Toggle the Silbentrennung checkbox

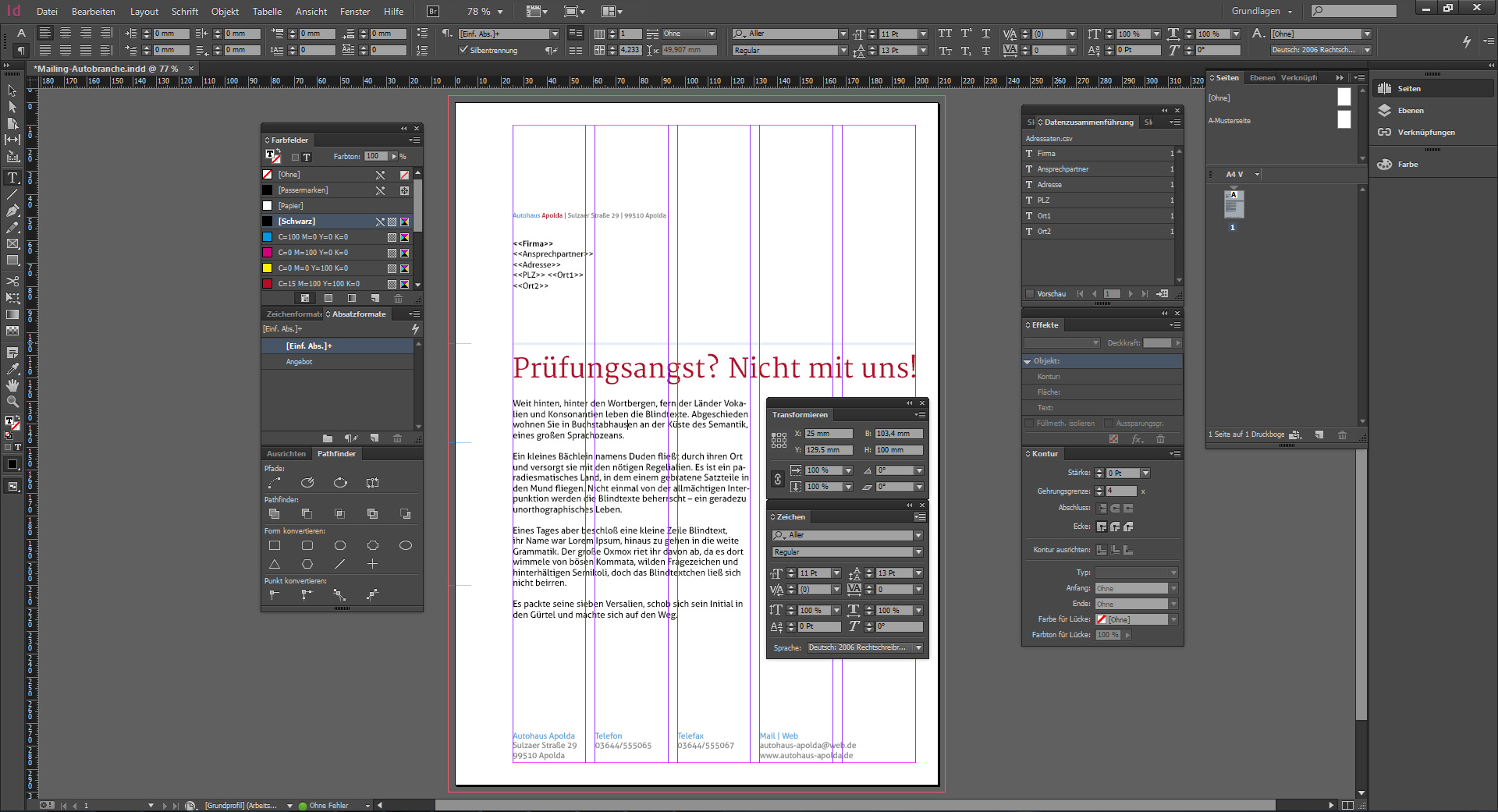coord(464,50)
